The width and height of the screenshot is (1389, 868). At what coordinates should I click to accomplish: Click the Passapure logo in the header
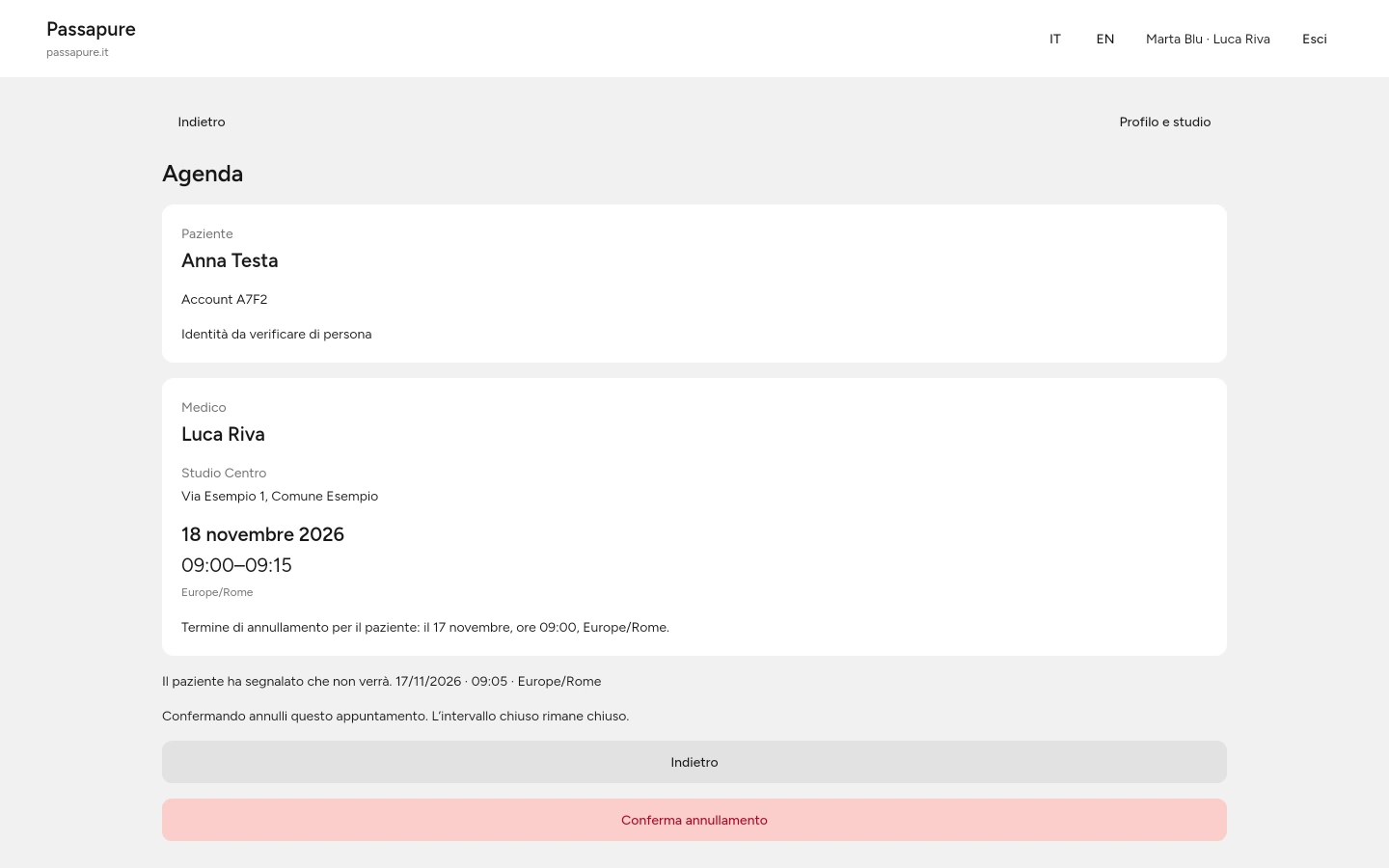click(91, 29)
